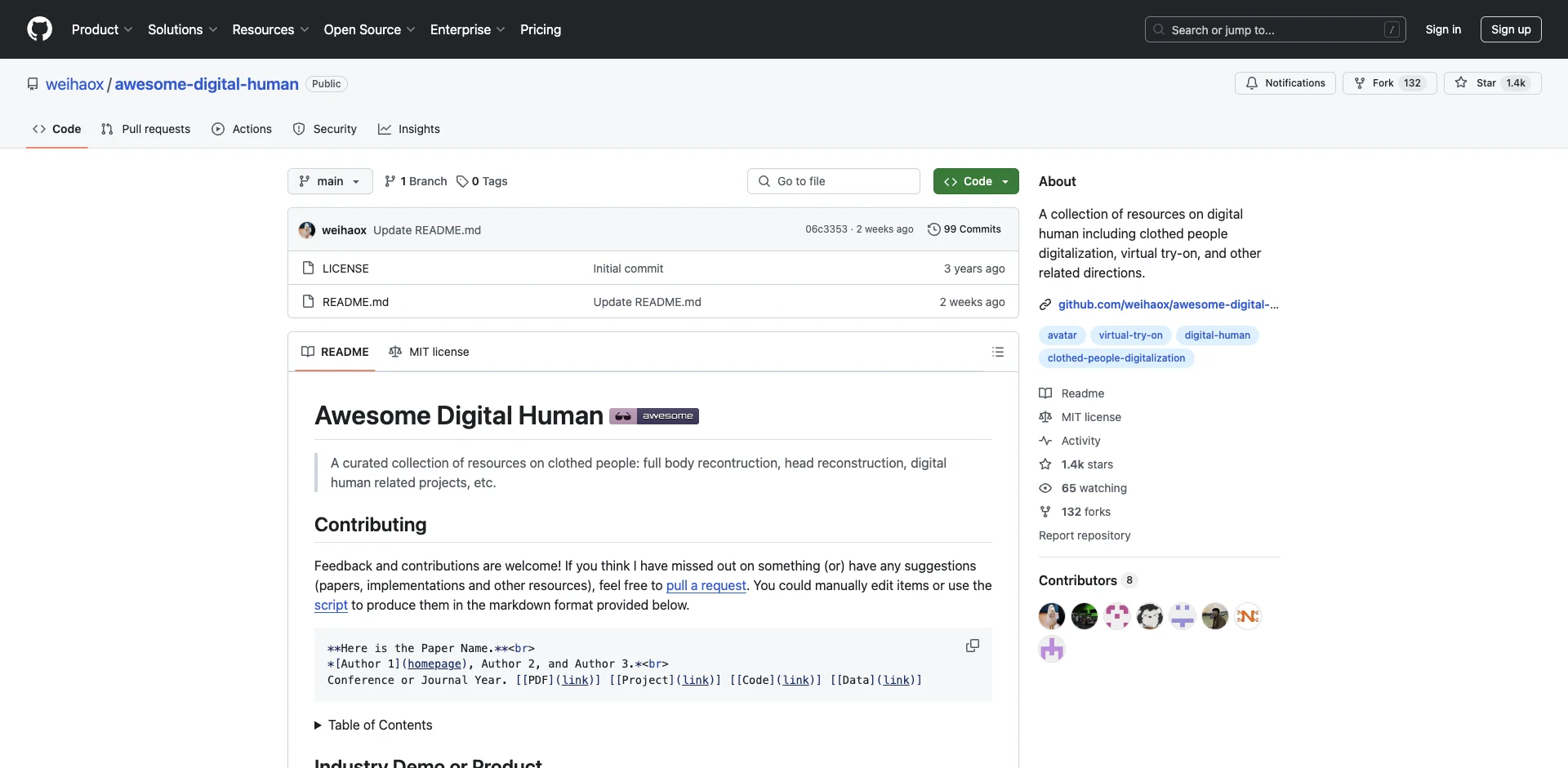
Task: Switch to the Pull requests tab
Action: pyautogui.click(x=145, y=129)
